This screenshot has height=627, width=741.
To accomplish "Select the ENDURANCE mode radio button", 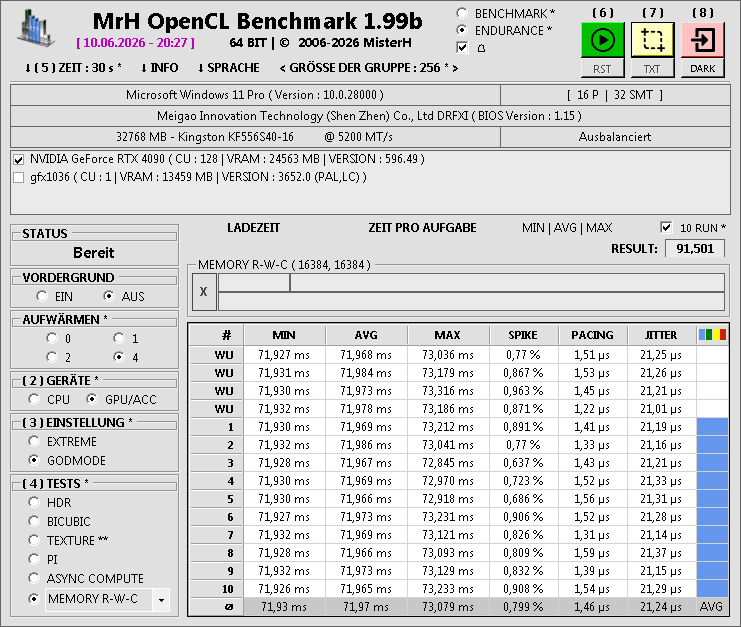I will [x=462, y=30].
